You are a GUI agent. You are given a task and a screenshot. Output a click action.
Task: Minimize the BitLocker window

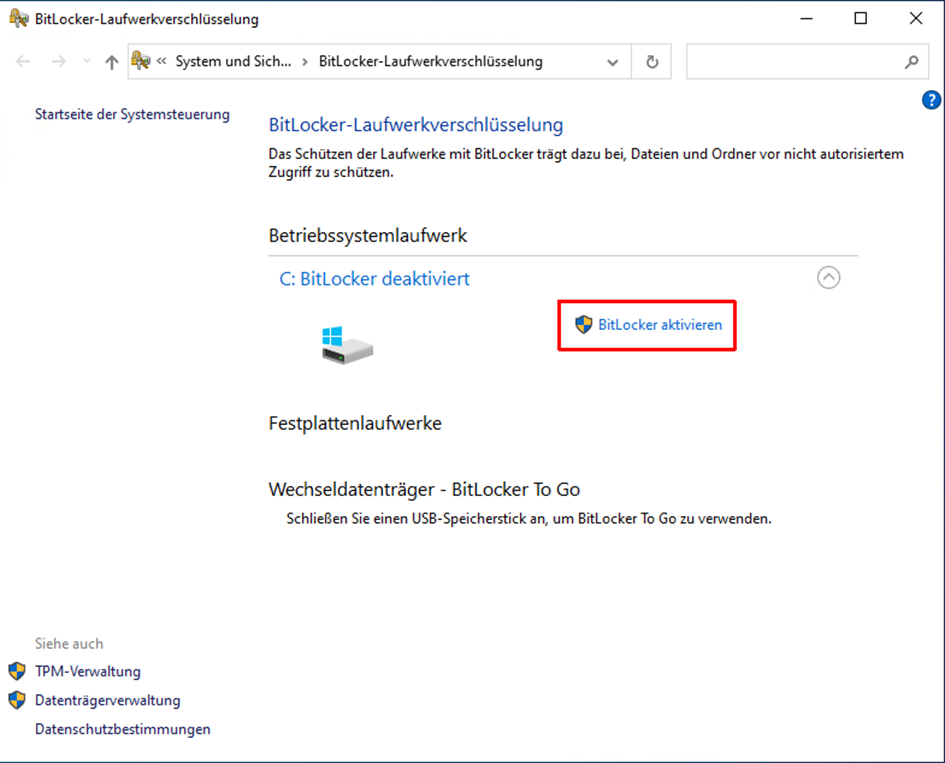pos(806,19)
